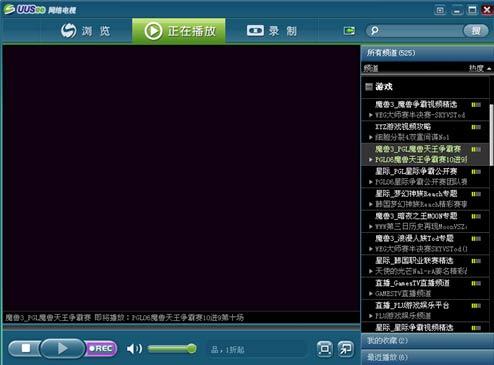Select channel 直播_PLU游戏娱乐平台
Screen dimensions: 494x365
412,305
